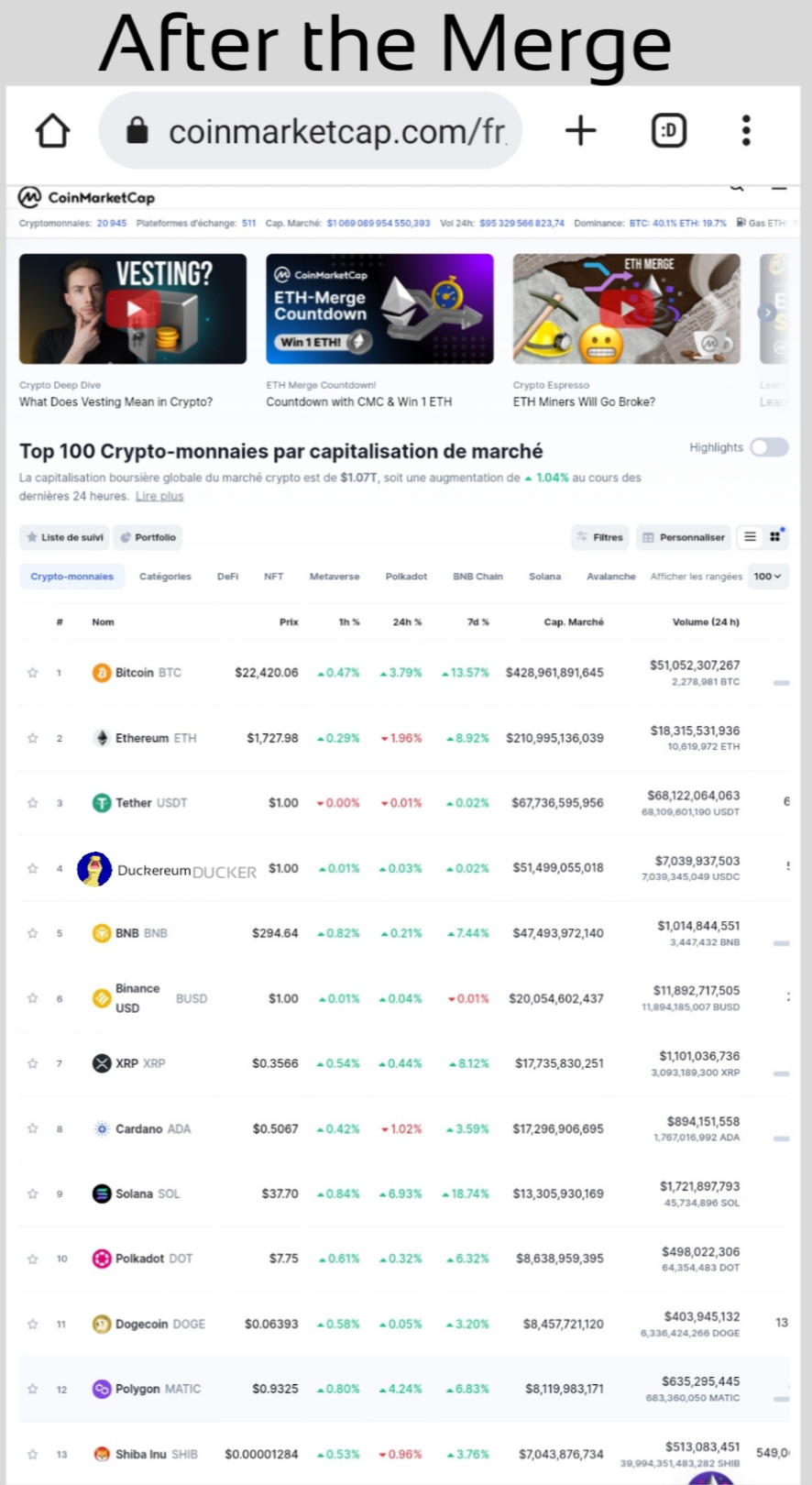Switch to grid view icon
The height and width of the screenshot is (1485, 812).
(x=775, y=537)
